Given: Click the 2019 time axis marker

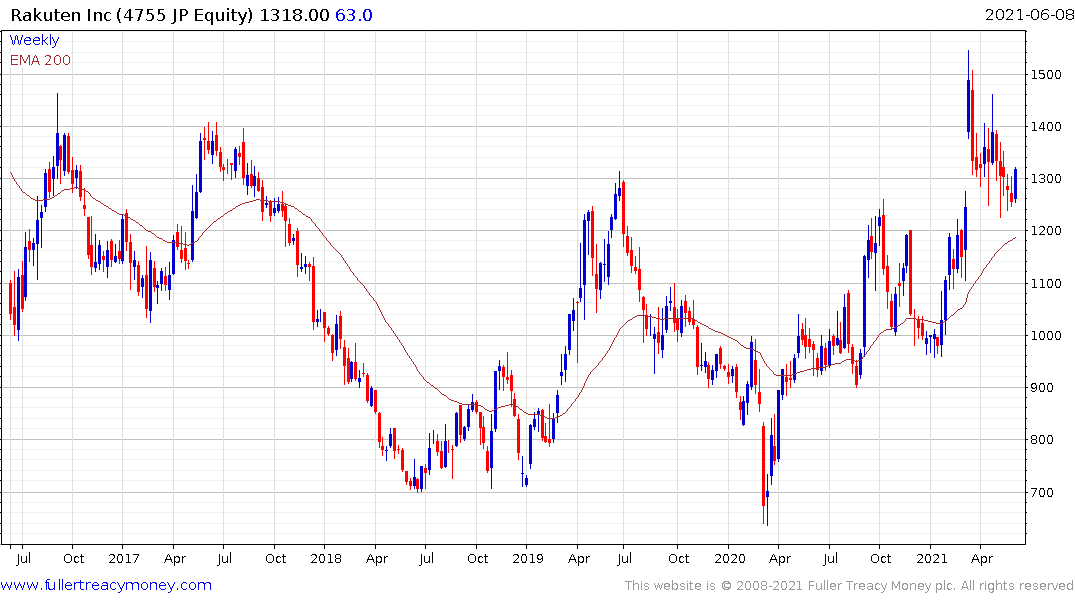Looking at the screenshot, I should point(527,558).
